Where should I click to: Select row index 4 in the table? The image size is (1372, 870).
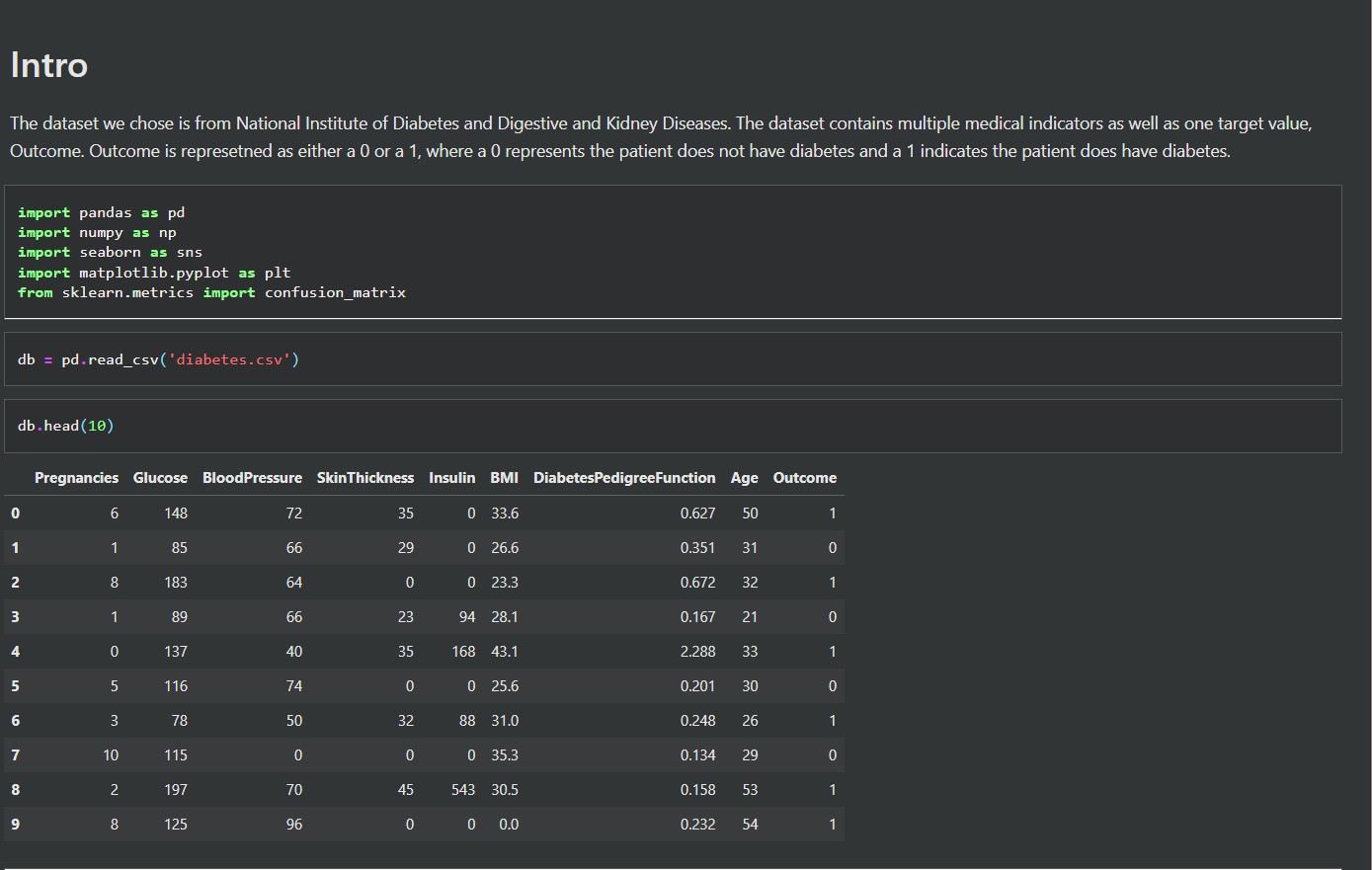[15, 652]
